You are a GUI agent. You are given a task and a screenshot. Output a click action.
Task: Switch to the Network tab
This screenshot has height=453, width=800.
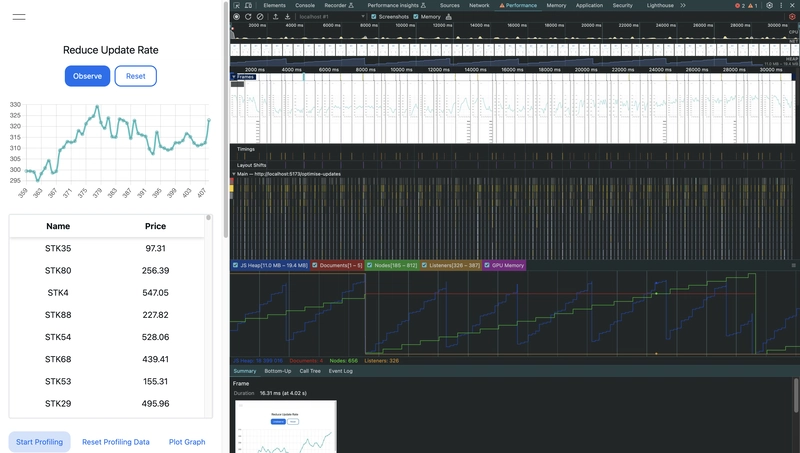click(x=479, y=5)
